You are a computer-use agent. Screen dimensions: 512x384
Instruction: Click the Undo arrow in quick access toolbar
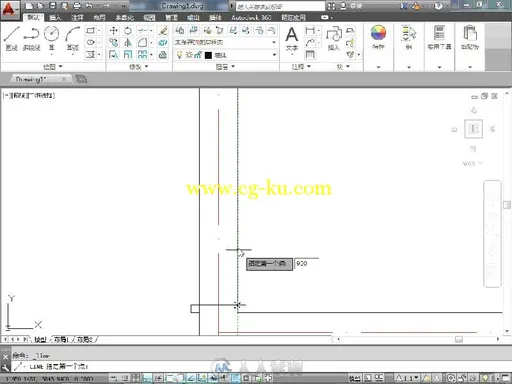point(89,5)
